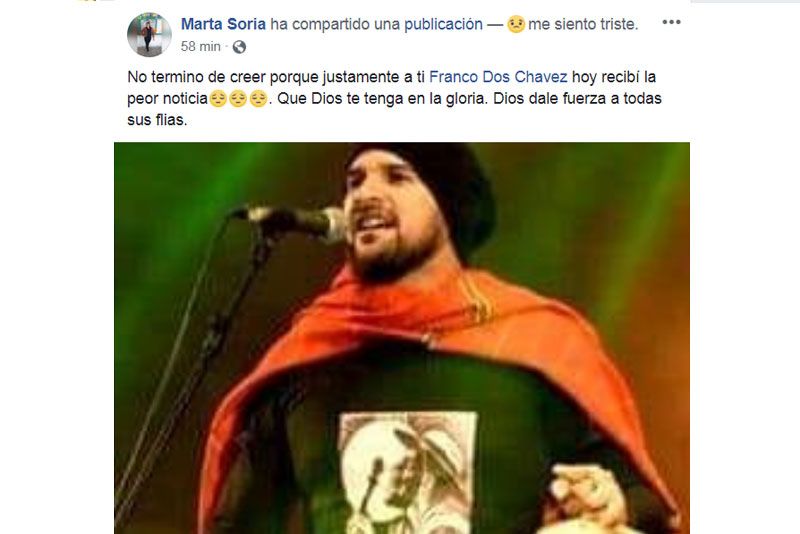Open the three-dot post options menu
The image size is (800, 534).
[671, 22]
